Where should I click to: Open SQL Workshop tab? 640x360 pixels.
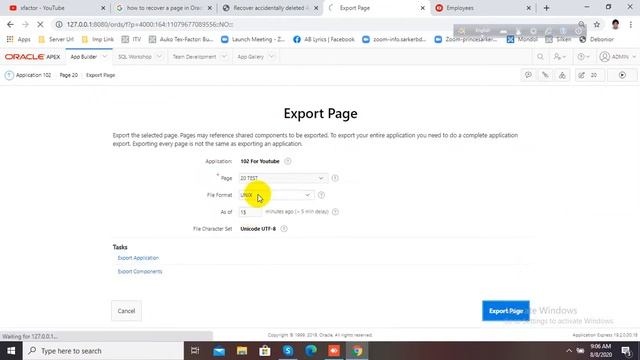135,57
